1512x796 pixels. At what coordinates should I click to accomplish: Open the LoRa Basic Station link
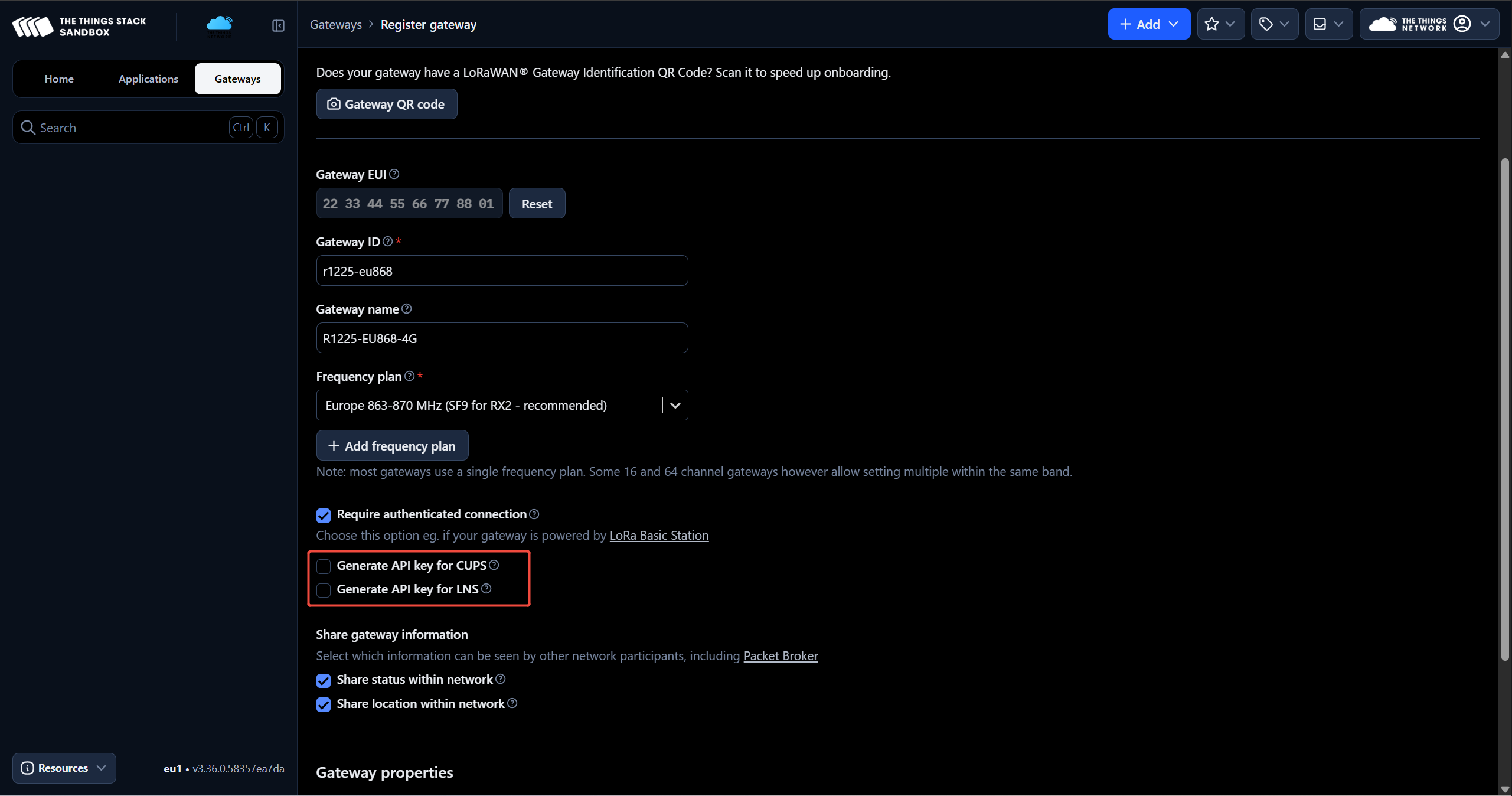pos(659,536)
